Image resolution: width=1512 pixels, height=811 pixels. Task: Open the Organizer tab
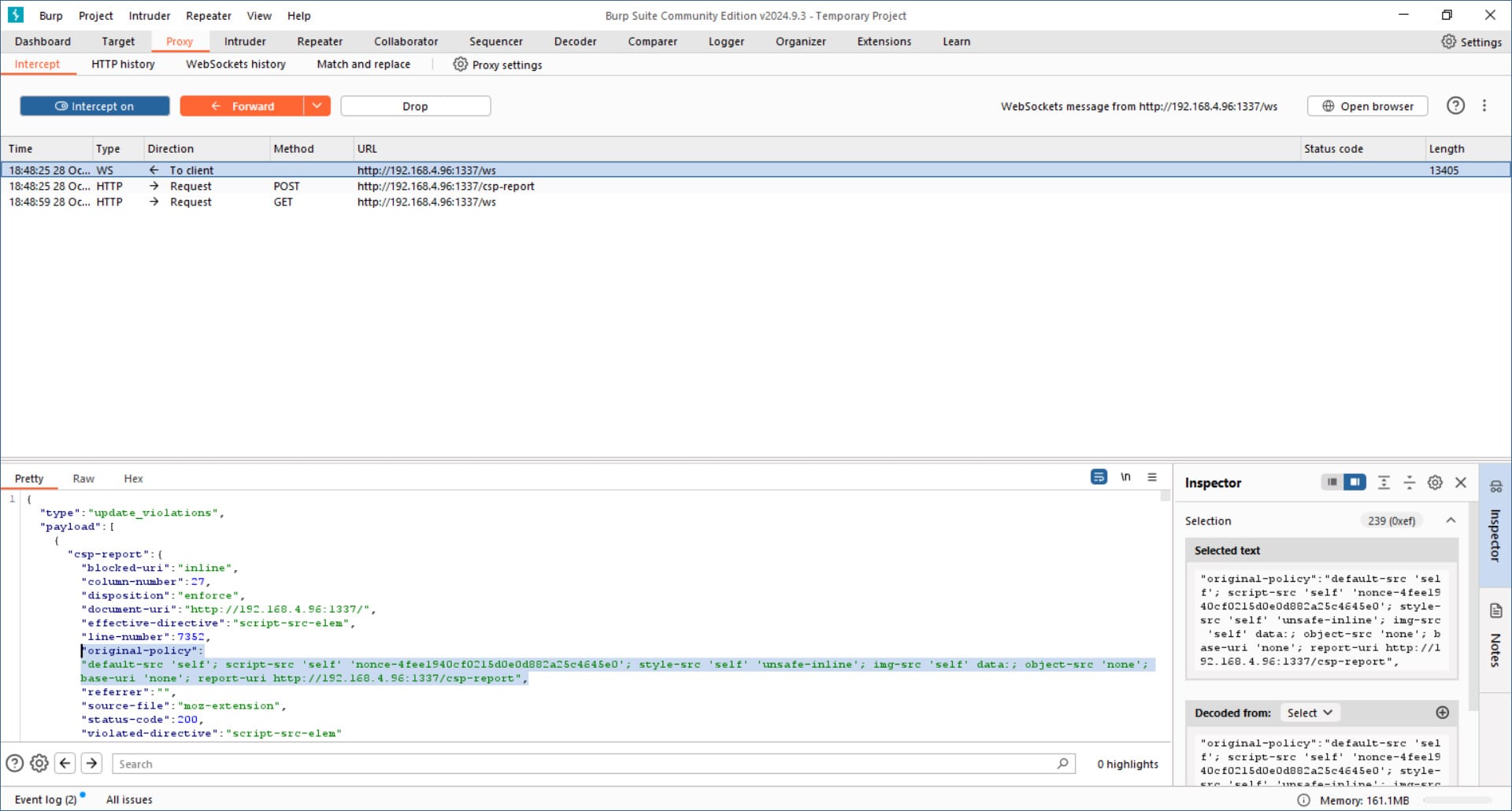[801, 42]
